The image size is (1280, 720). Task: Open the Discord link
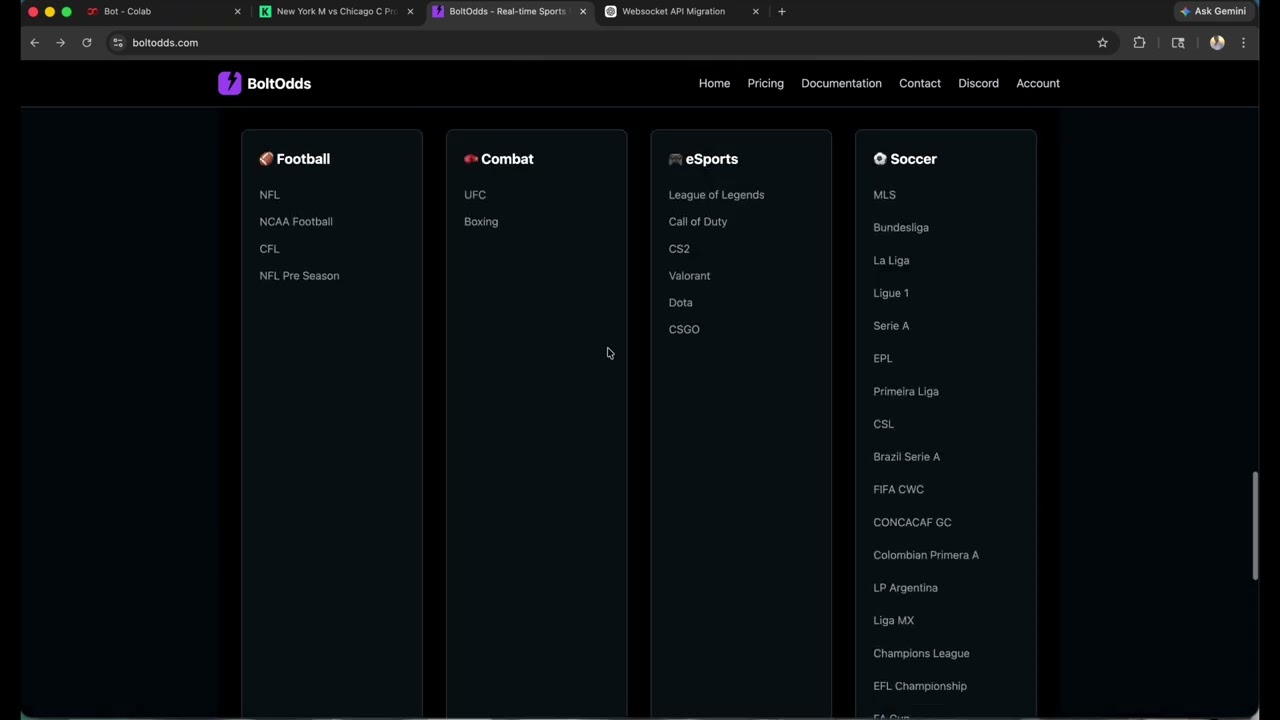click(978, 83)
